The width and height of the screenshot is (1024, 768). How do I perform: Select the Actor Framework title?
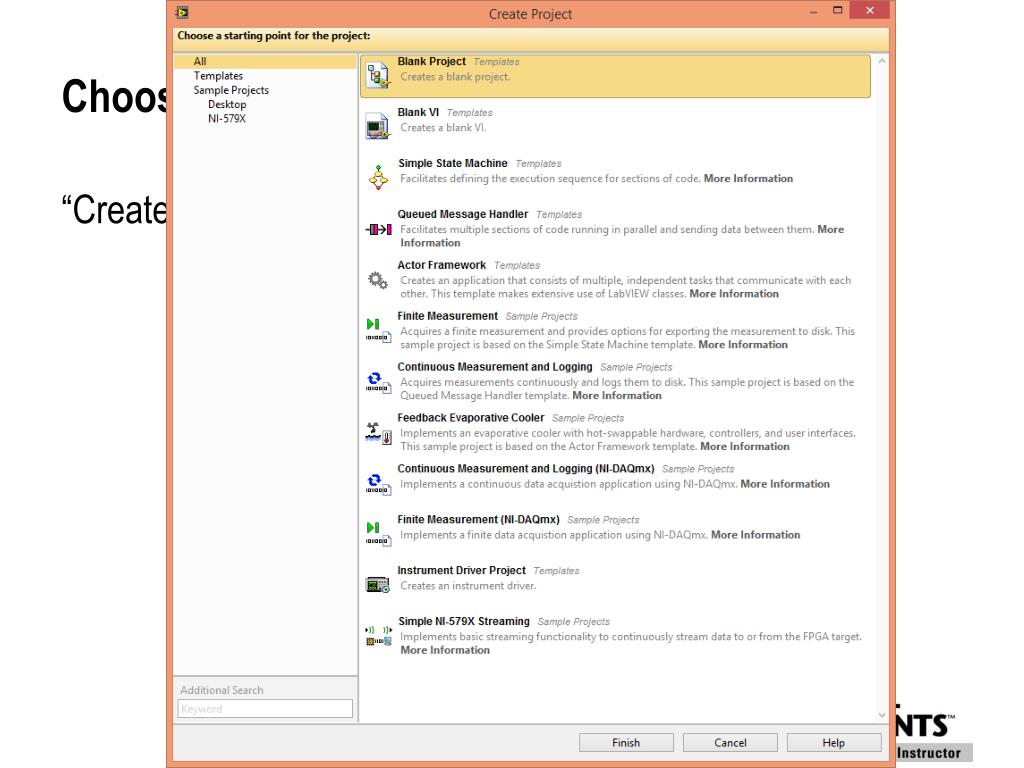[x=441, y=265]
